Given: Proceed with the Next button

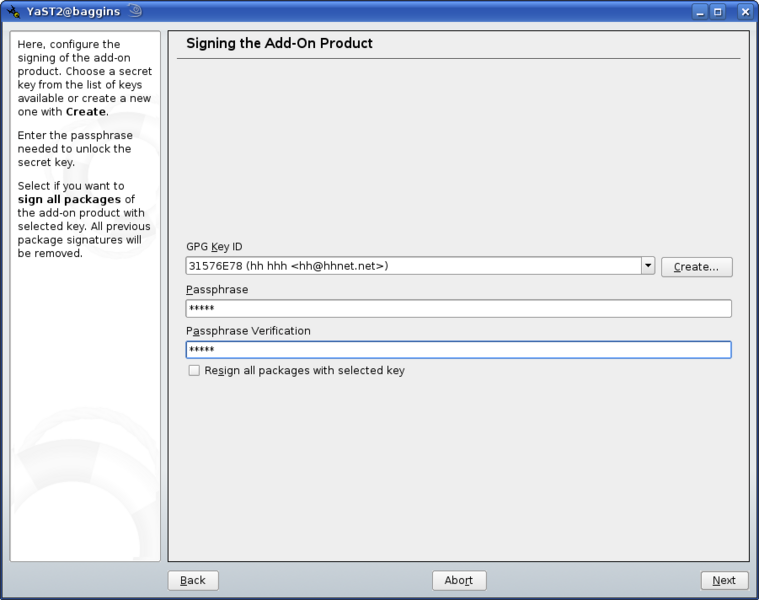Looking at the screenshot, I should pyautogui.click(x=724, y=580).
